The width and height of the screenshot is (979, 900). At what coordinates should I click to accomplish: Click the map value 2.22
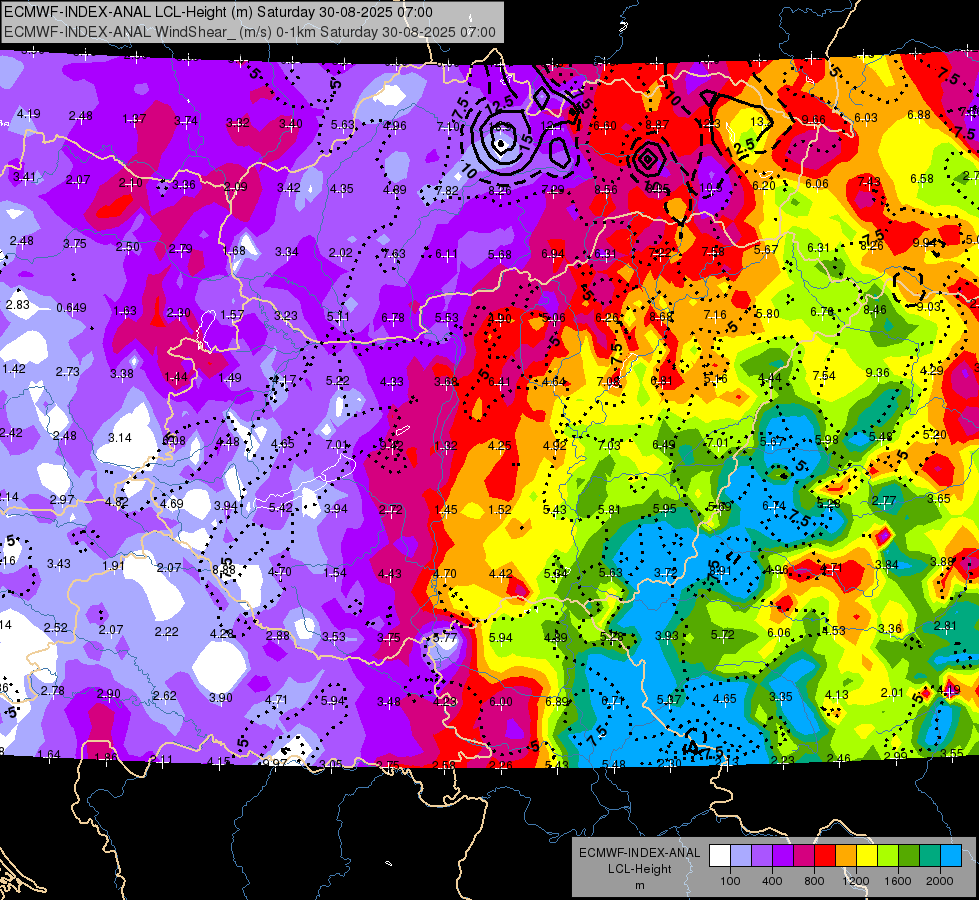coord(166,631)
